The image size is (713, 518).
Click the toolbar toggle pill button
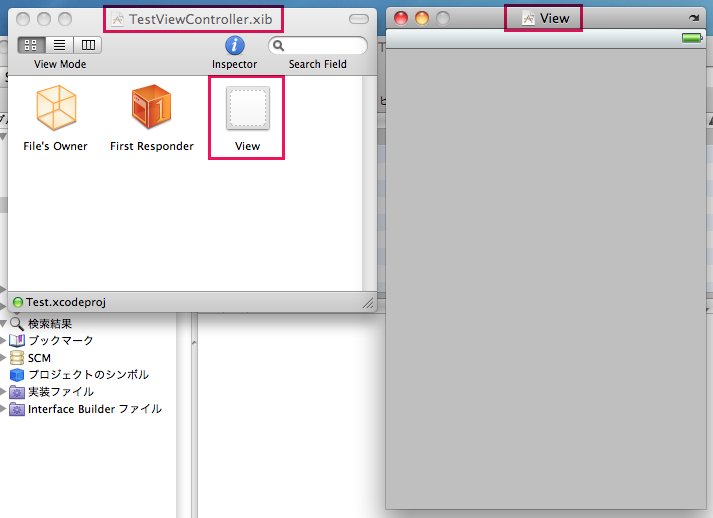(x=359, y=19)
